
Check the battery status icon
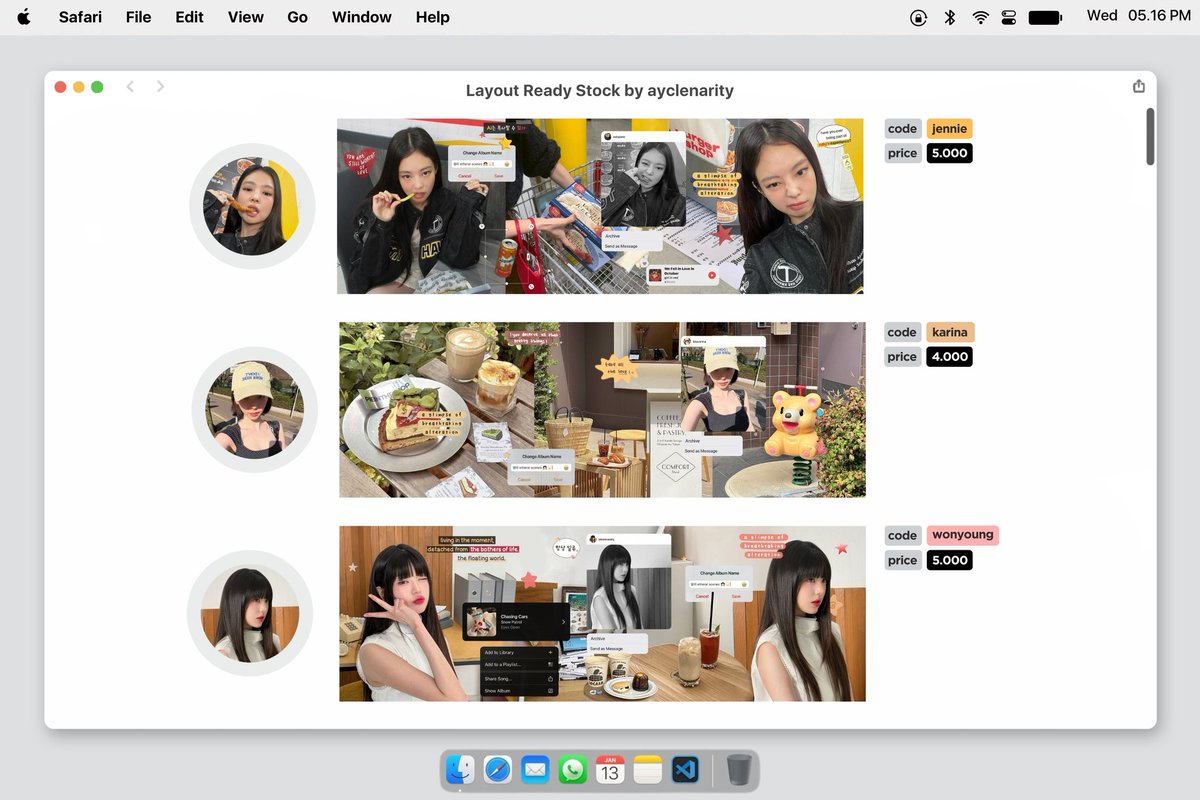(x=1045, y=17)
